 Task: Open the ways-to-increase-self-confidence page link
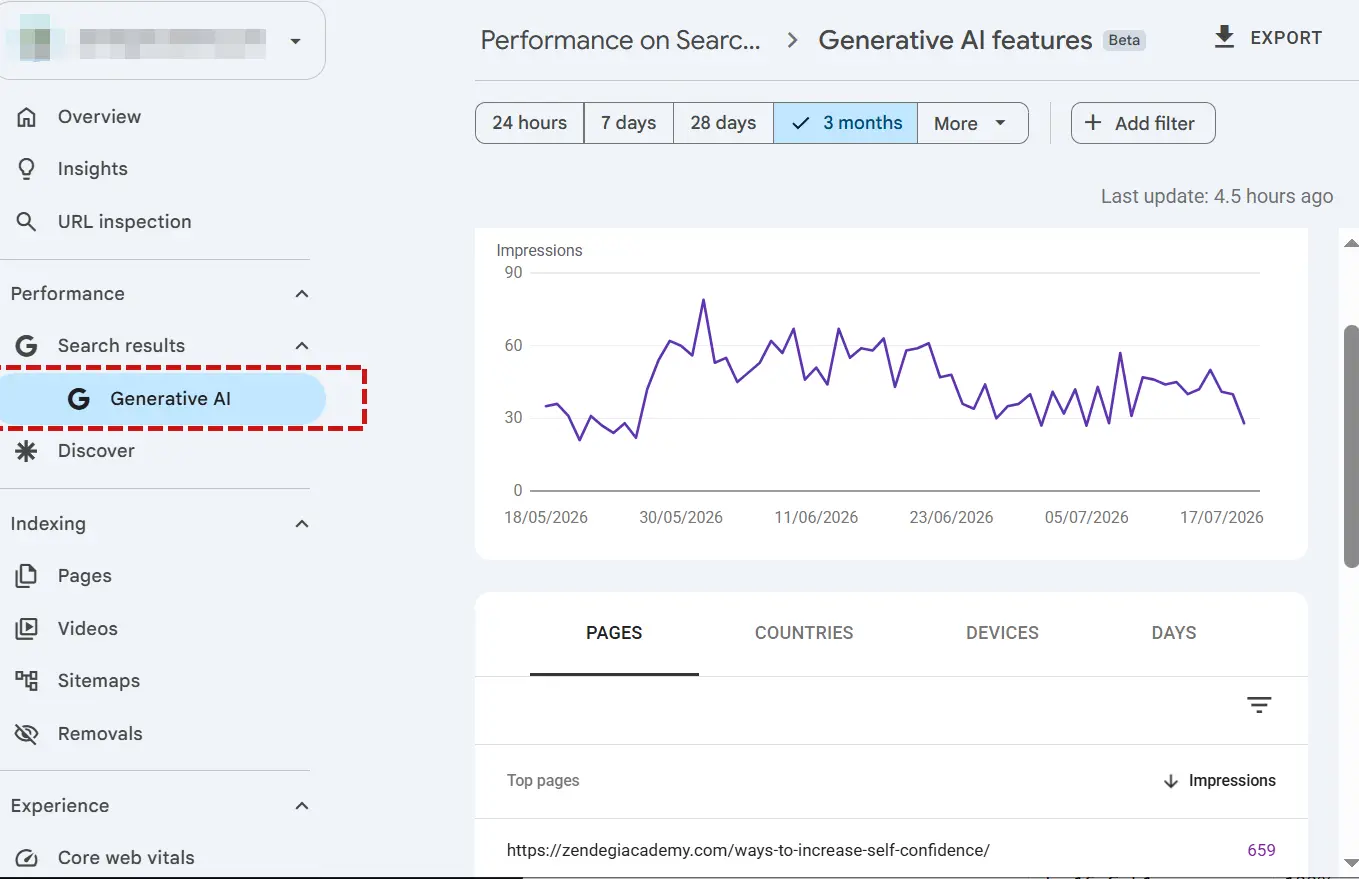[748, 850]
